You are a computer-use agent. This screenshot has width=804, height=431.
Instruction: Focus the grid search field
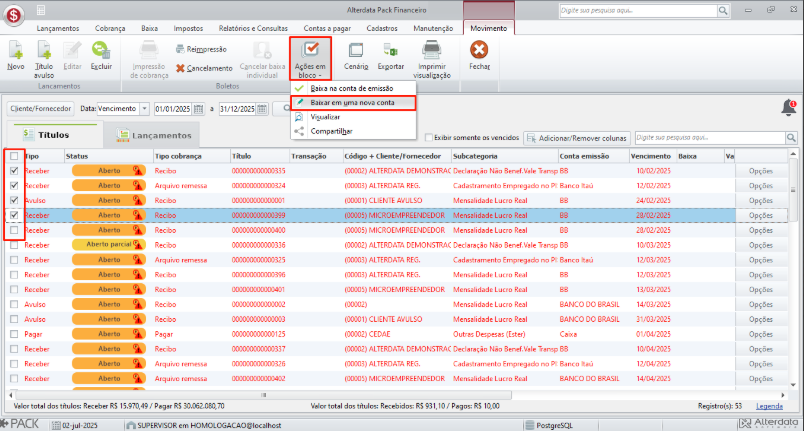pos(710,137)
